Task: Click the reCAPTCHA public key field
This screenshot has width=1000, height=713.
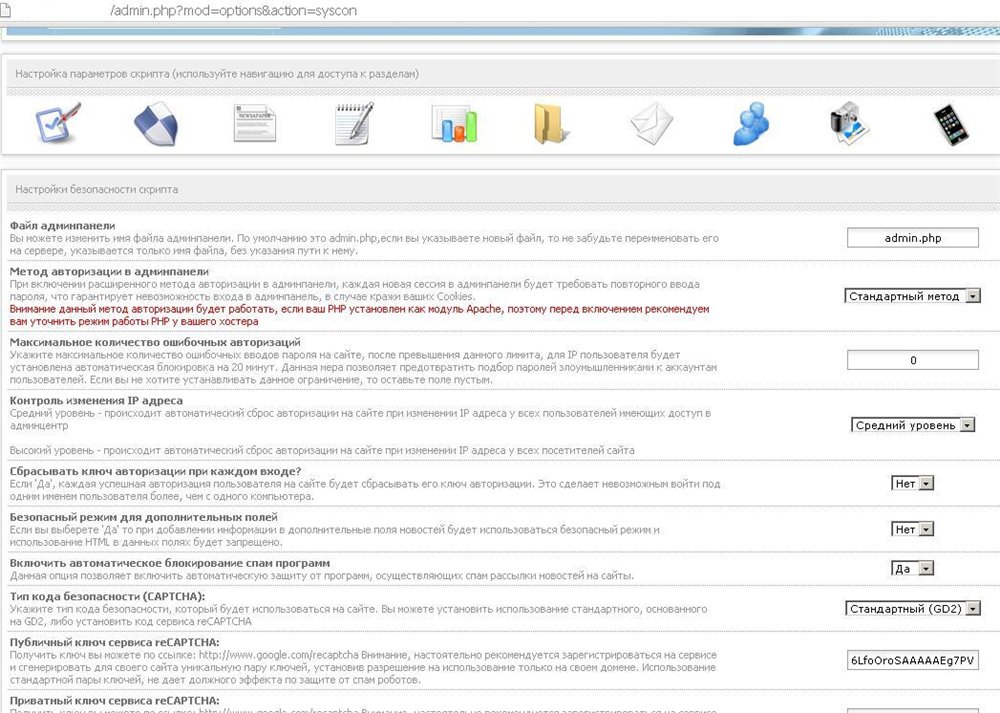Action: pos(913,660)
